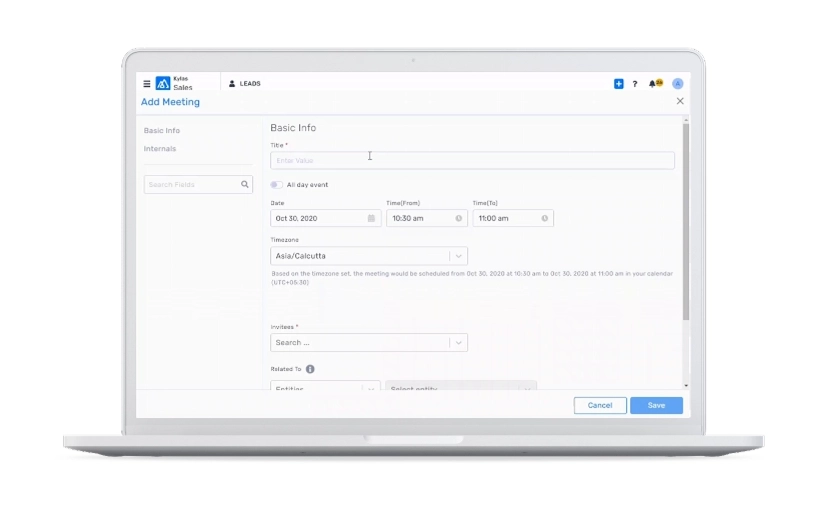Click the blue quick-add plus icon
Screen dimensions: 820x510
pyautogui.click(x=618, y=84)
